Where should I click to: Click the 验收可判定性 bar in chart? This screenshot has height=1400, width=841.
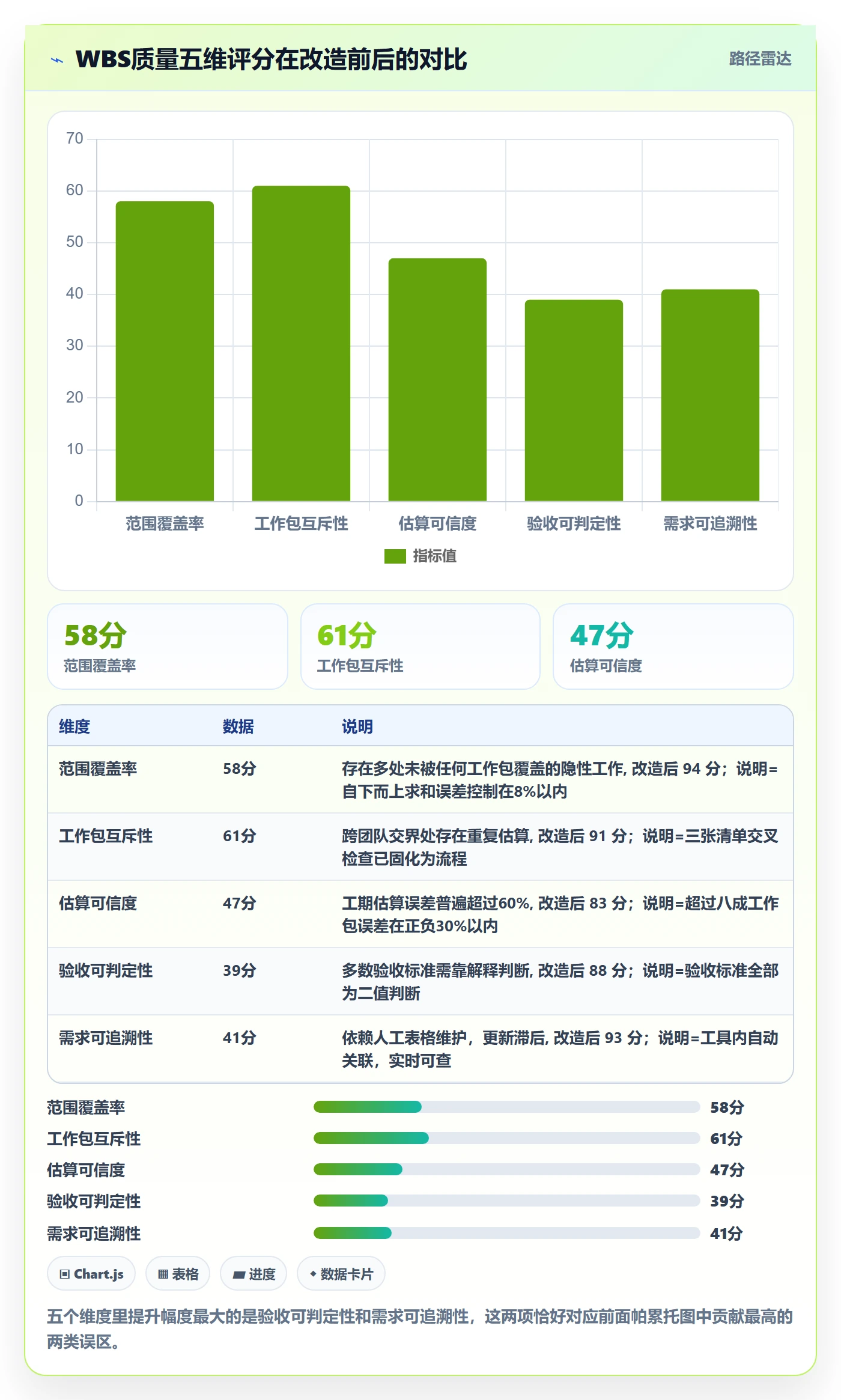click(x=574, y=400)
